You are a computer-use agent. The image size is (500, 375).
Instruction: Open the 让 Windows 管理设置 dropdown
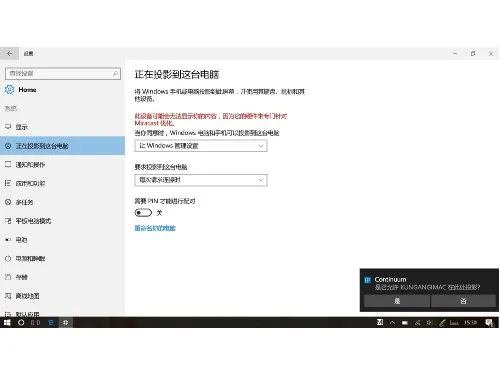[201, 146]
